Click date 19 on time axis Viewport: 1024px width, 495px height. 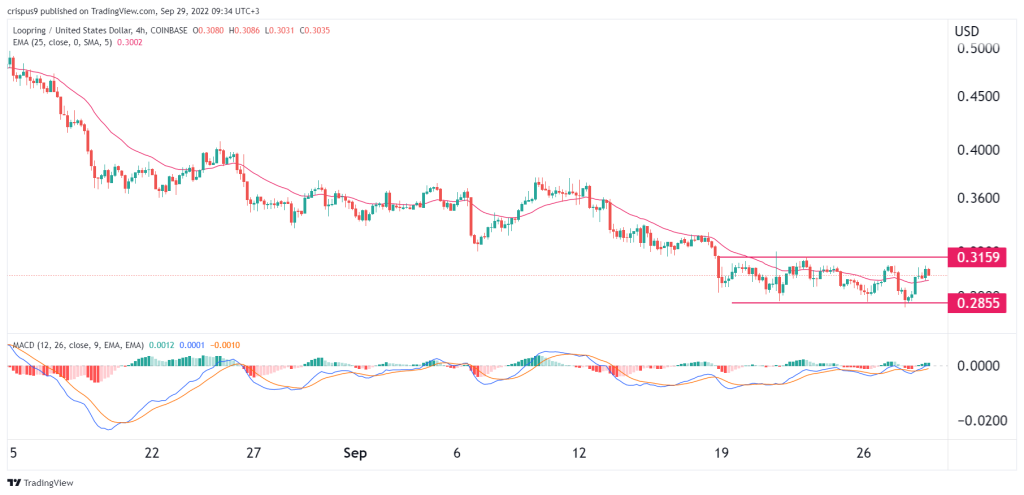[x=719, y=452]
